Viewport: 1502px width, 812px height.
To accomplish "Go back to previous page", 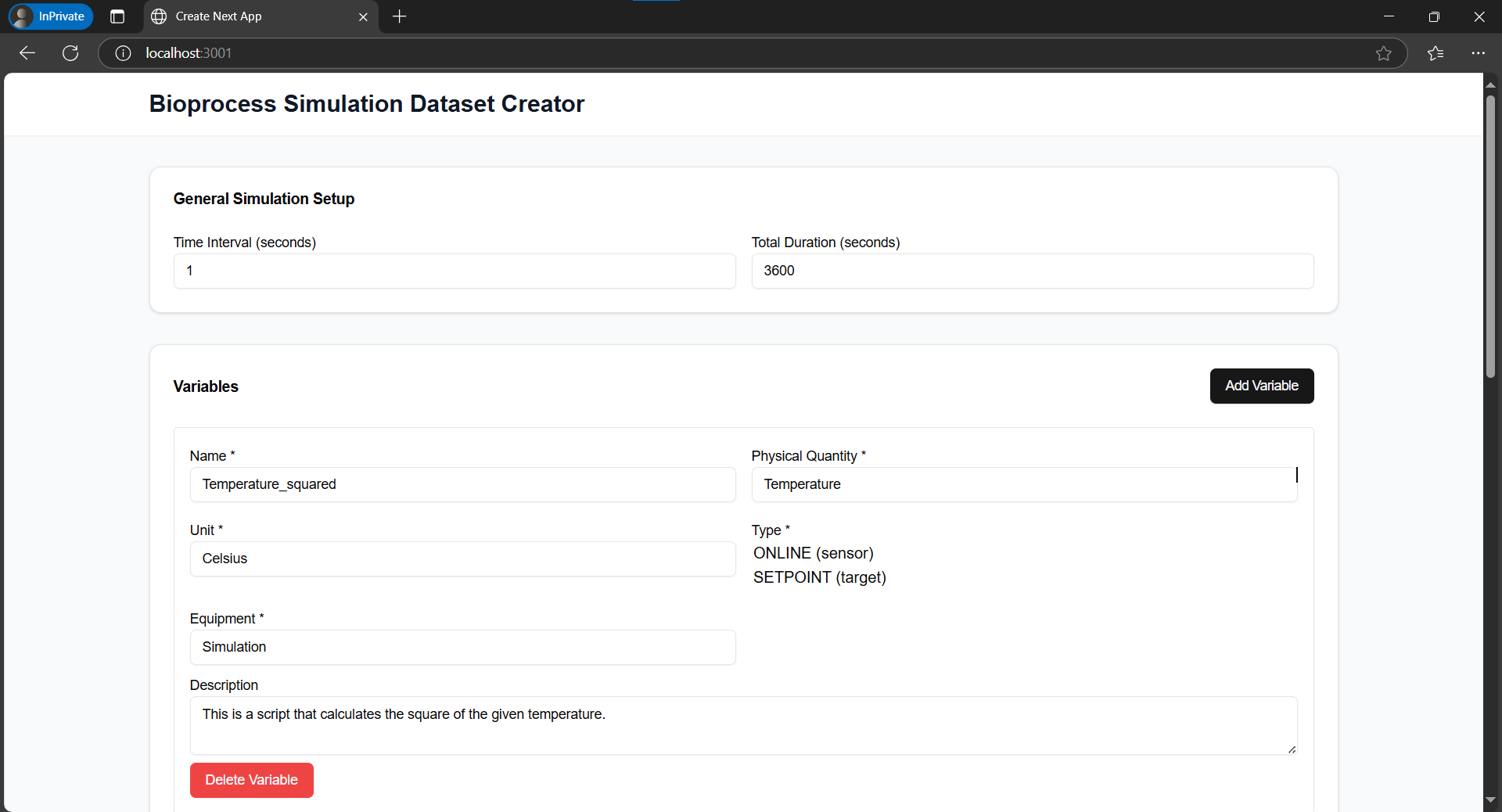I will tap(27, 53).
